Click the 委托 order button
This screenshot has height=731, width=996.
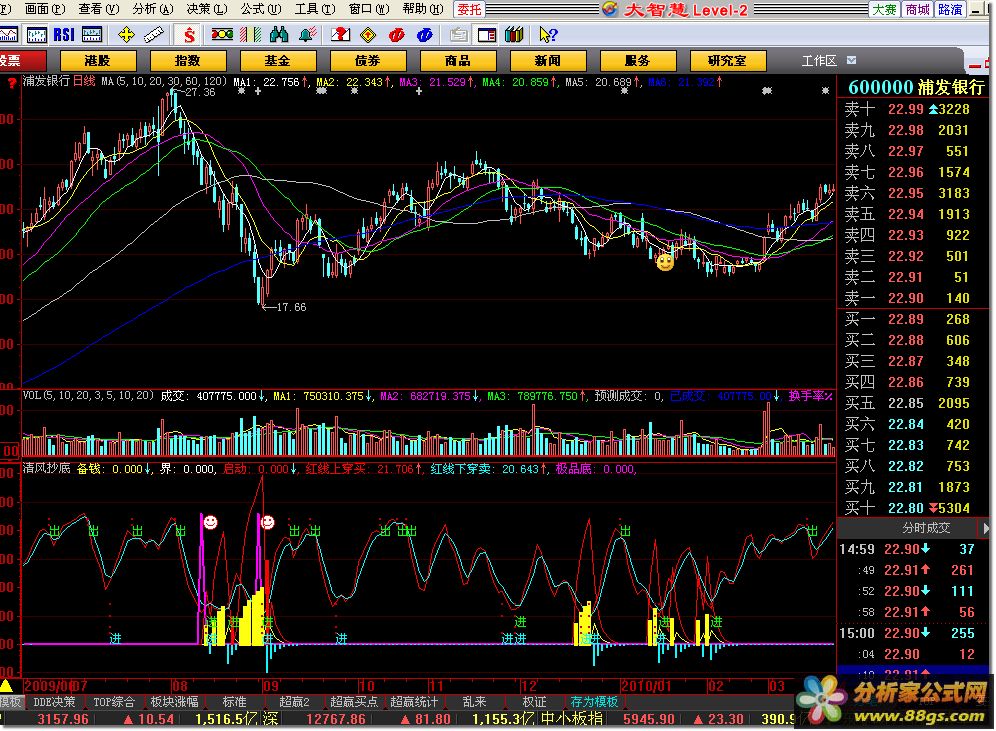tap(469, 10)
